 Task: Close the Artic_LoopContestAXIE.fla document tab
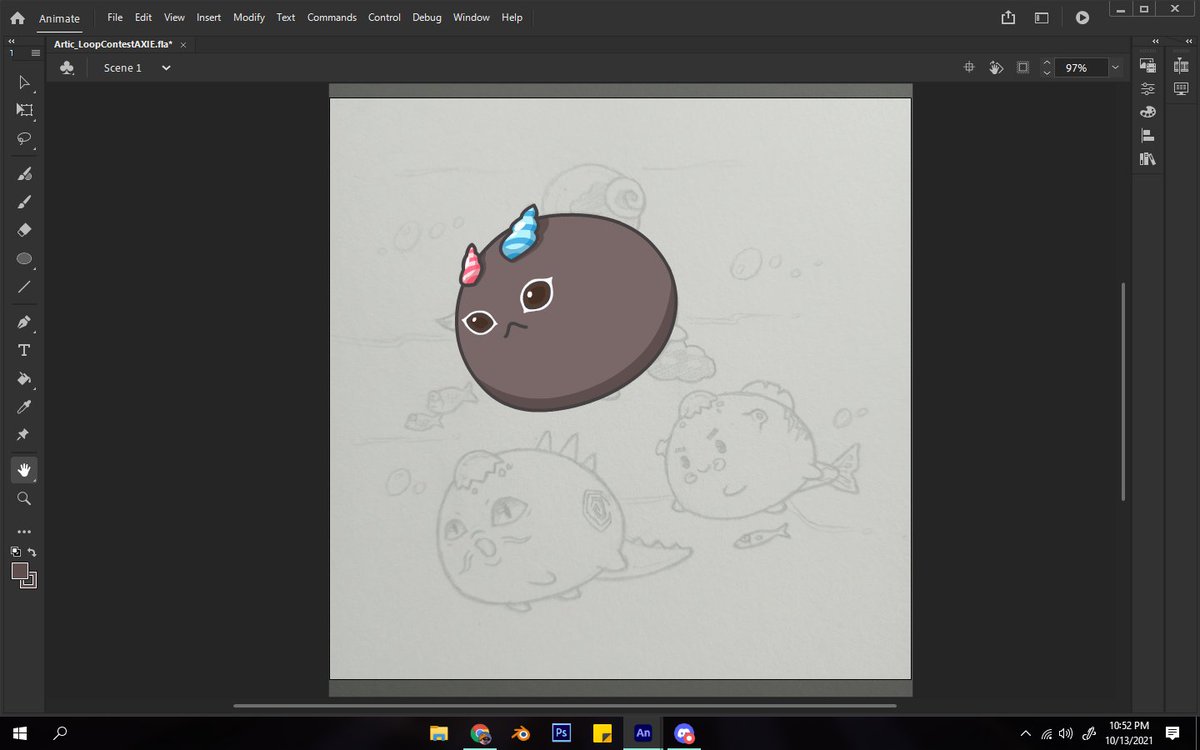click(183, 46)
